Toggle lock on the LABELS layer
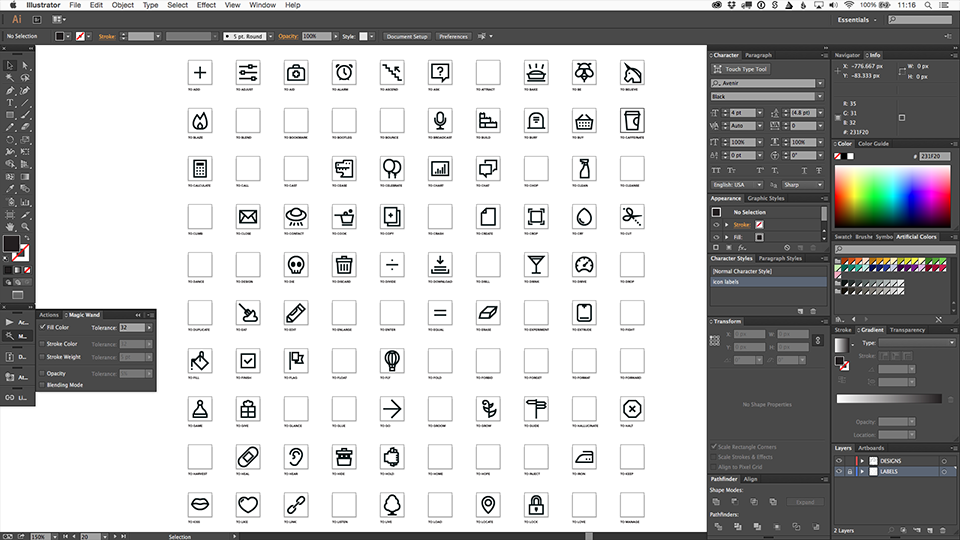Screen dimensions: 960x540 point(850,472)
